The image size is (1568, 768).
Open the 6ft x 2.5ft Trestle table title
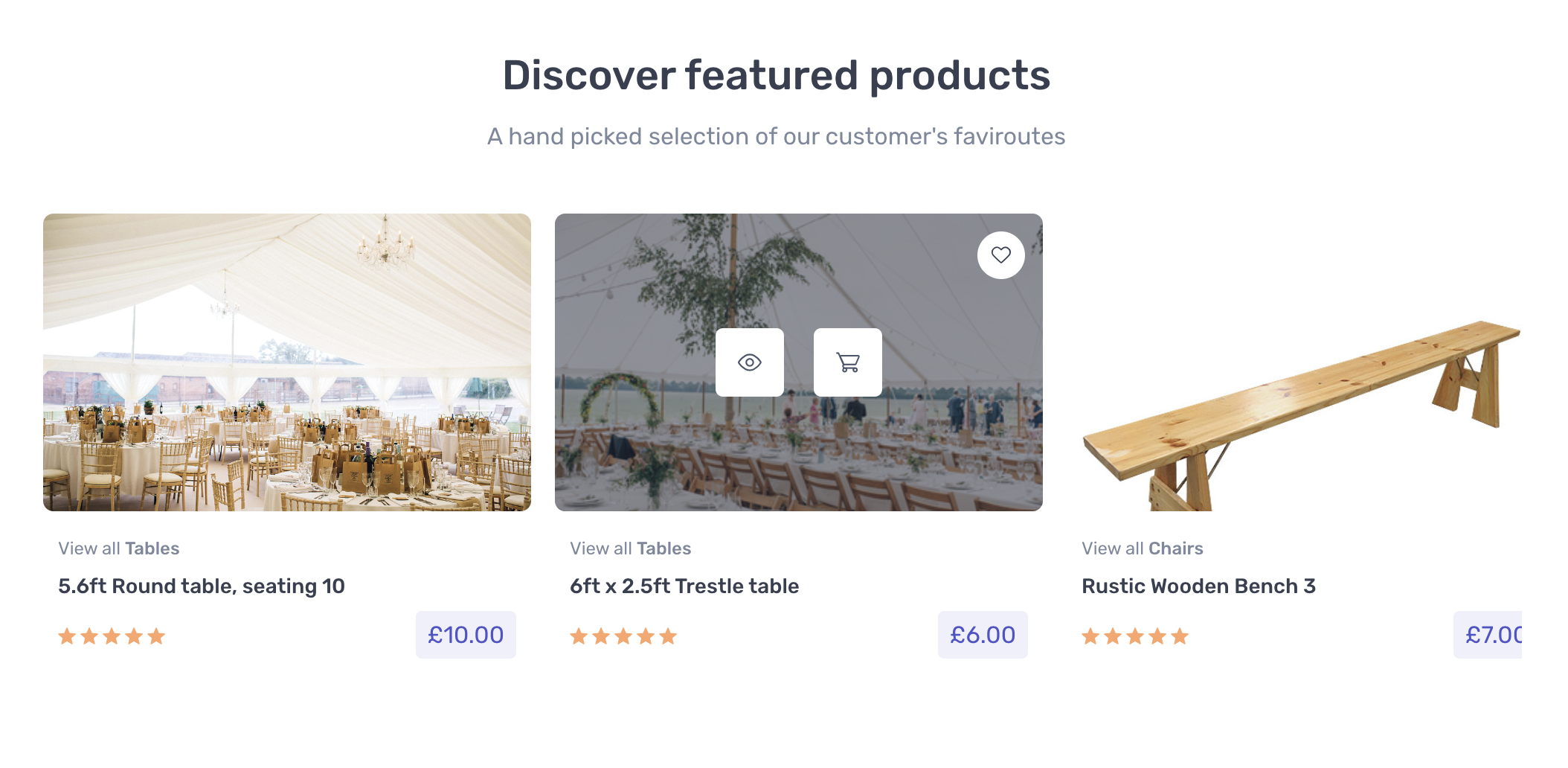click(x=684, y=586)
